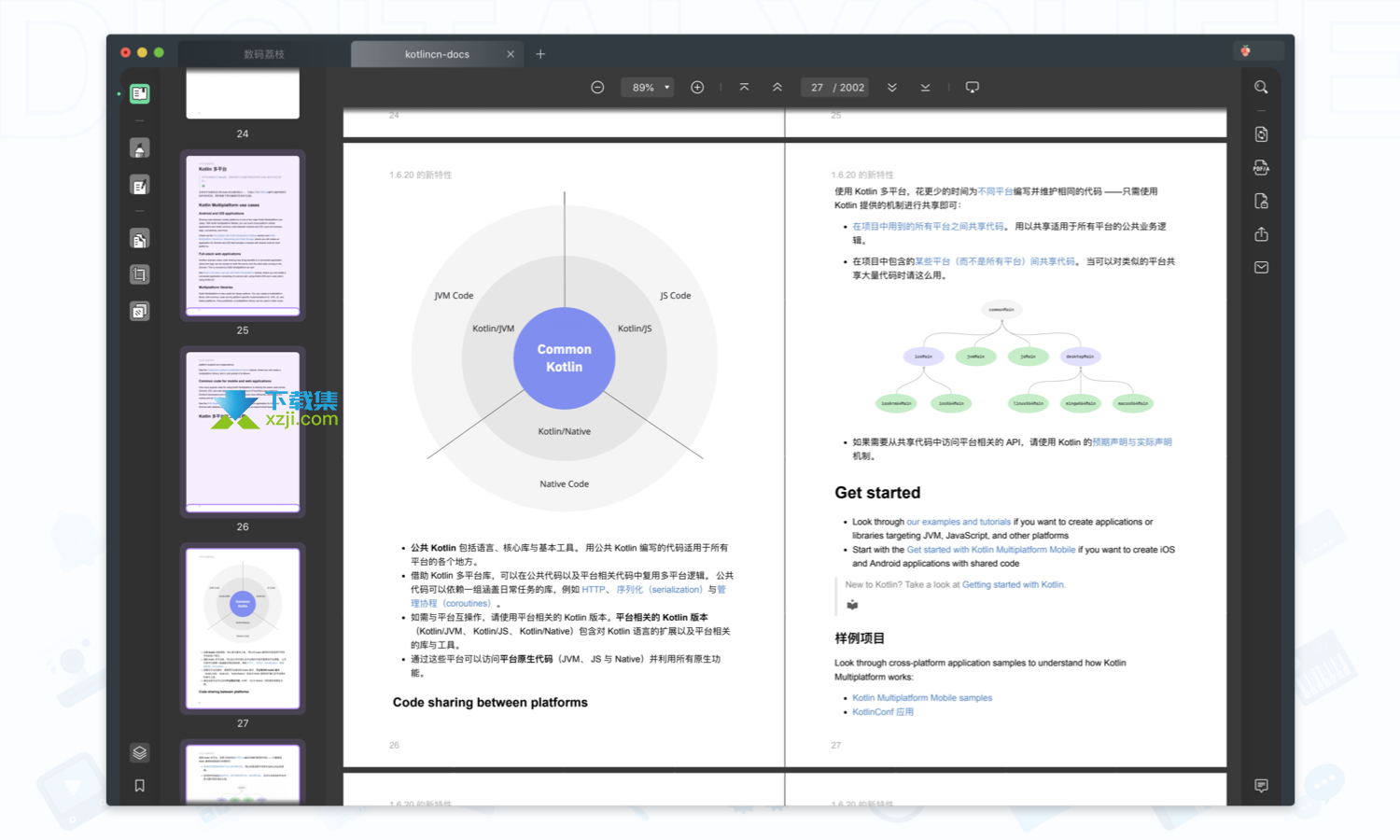
Task: Open the Edit PDF tool
Action: [x=139, y=186]
